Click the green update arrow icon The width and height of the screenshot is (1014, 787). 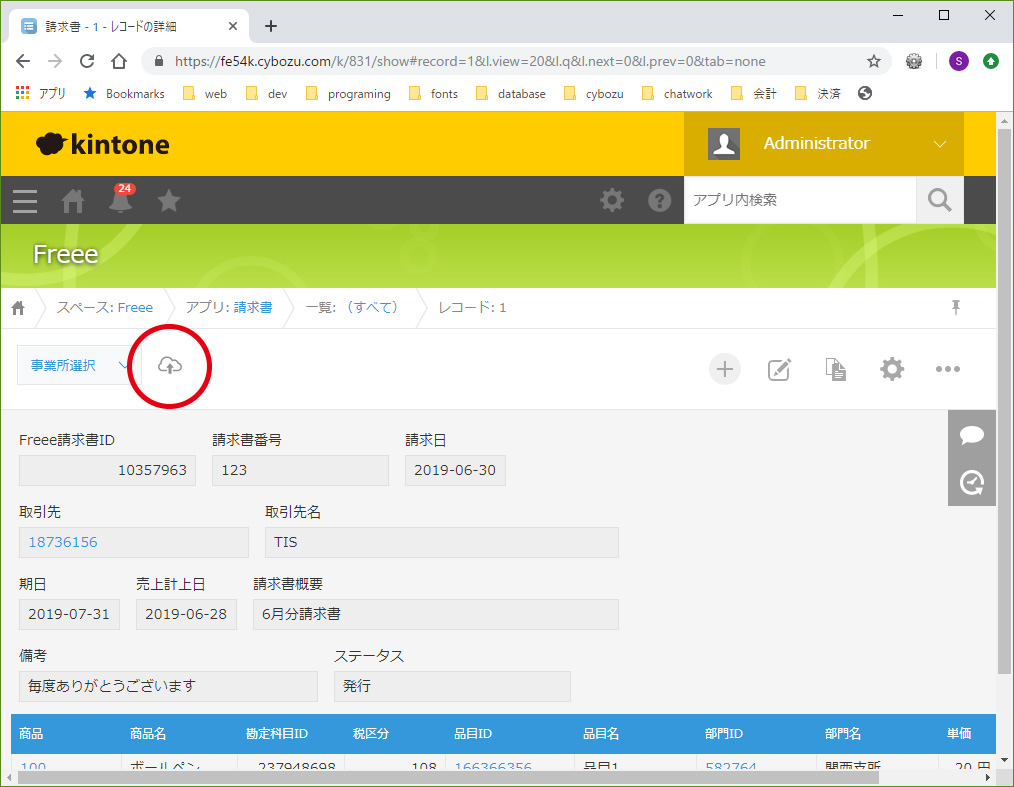pyautogui.click(x=991, y=61)
